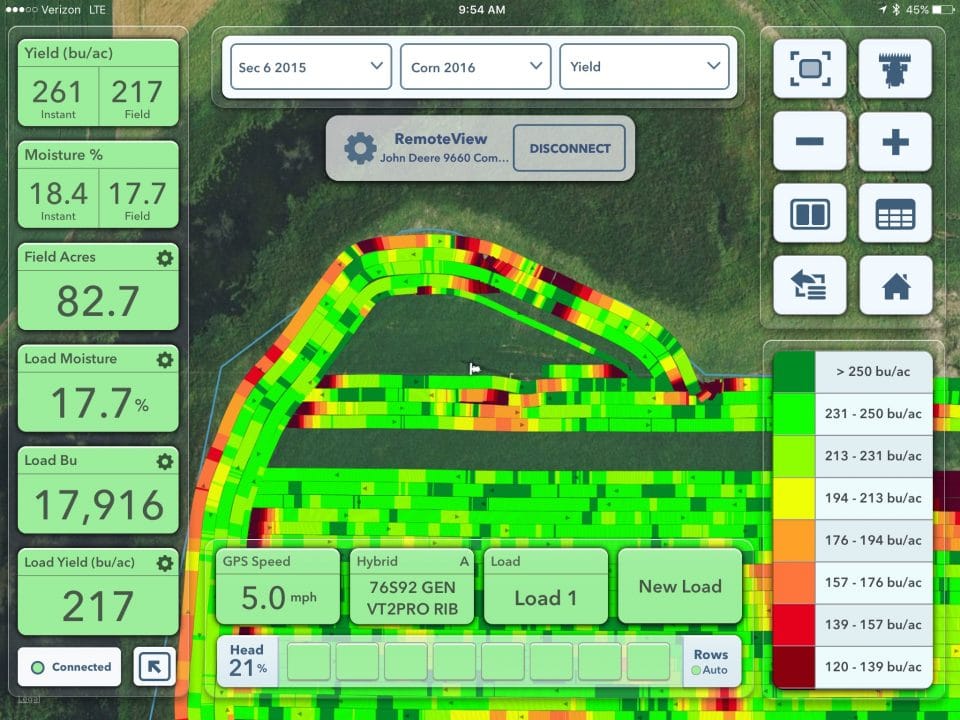960x720 pixels.
Task: Zoom out with the minus button
Action: tap(809, 141)
